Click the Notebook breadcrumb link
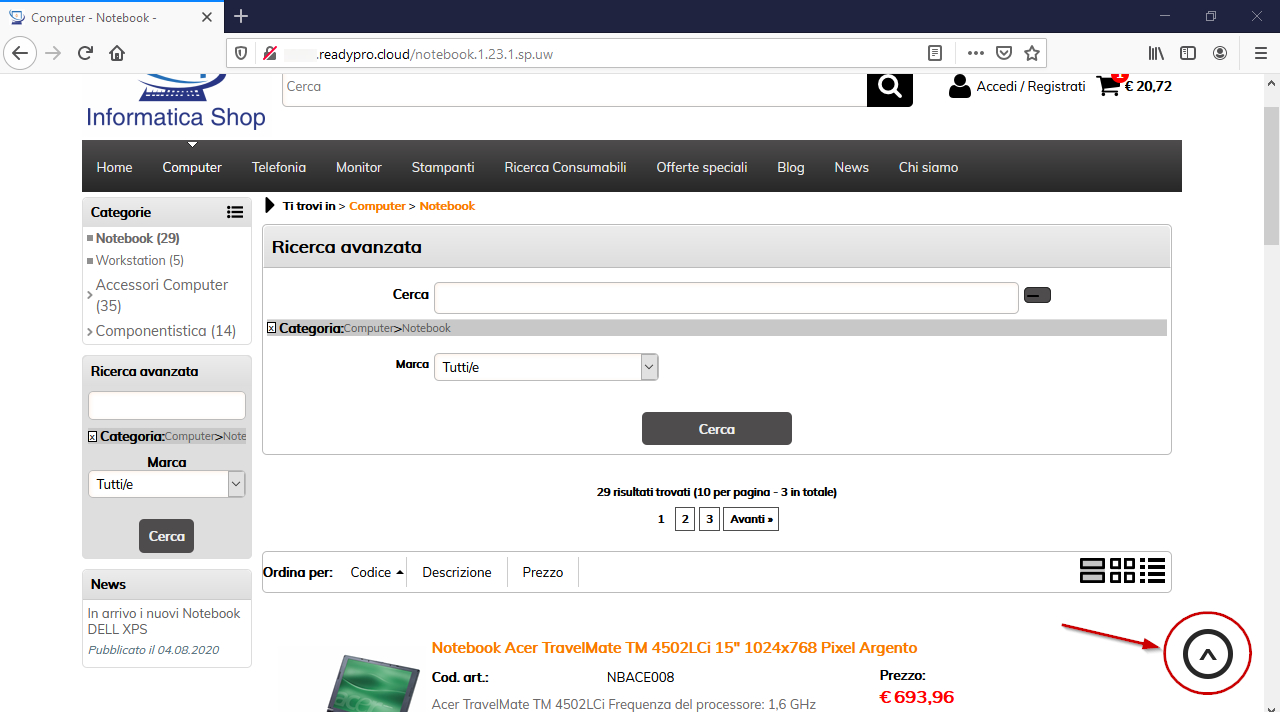The width and height of the screenshot is (1280, 712). pyautogui.click(x=447, y=206)
